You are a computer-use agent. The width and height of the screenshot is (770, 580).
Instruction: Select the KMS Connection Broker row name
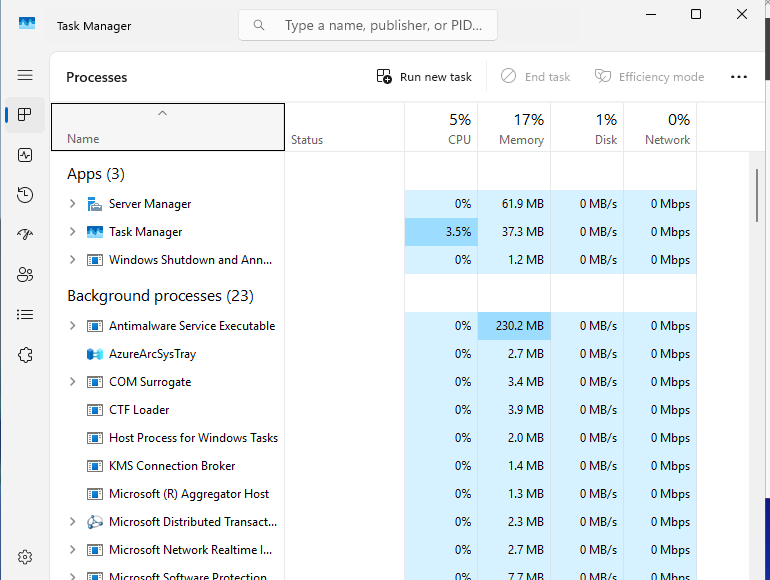tap(172, 466)
